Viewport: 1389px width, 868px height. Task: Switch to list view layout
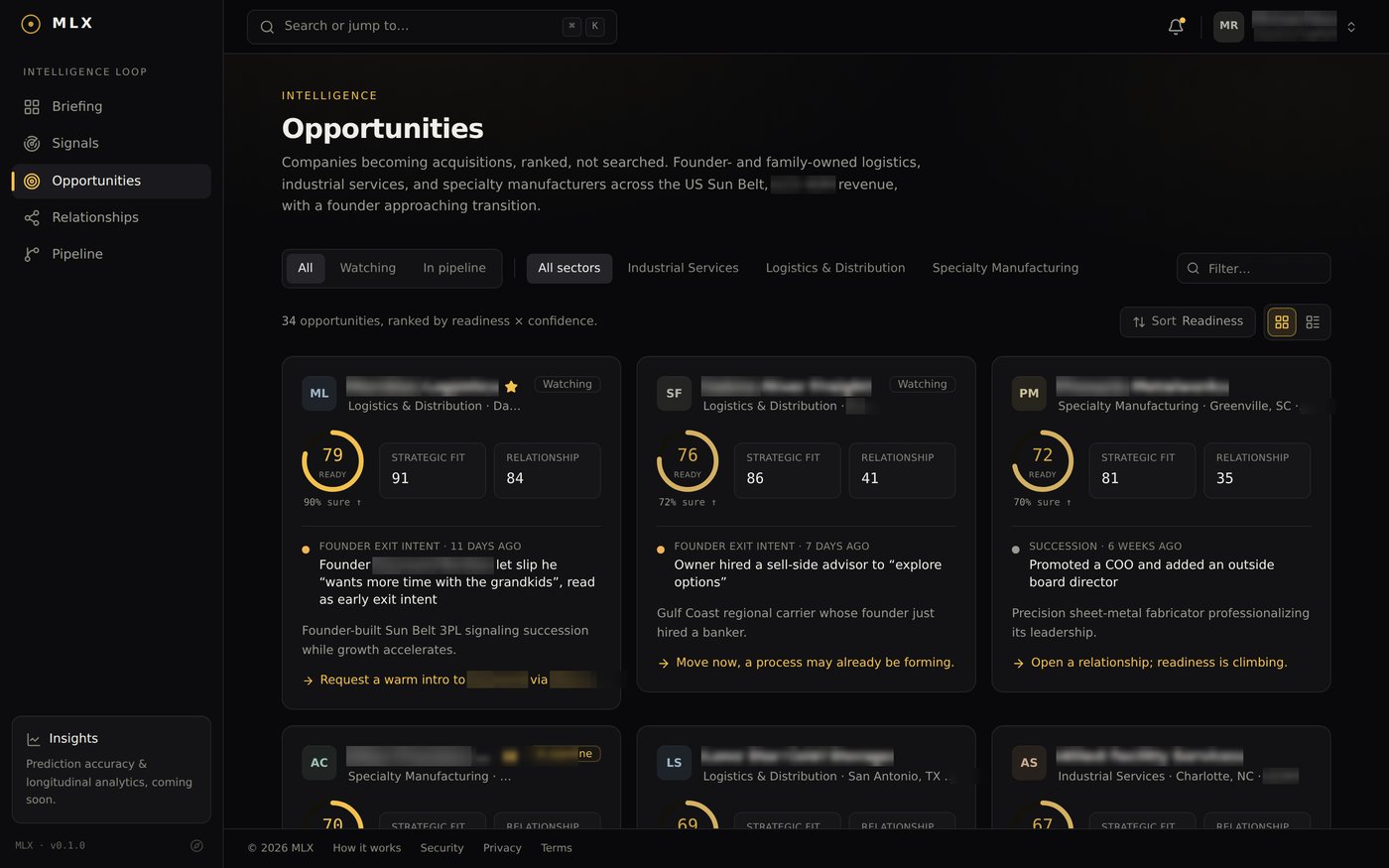coord(1313,322)
